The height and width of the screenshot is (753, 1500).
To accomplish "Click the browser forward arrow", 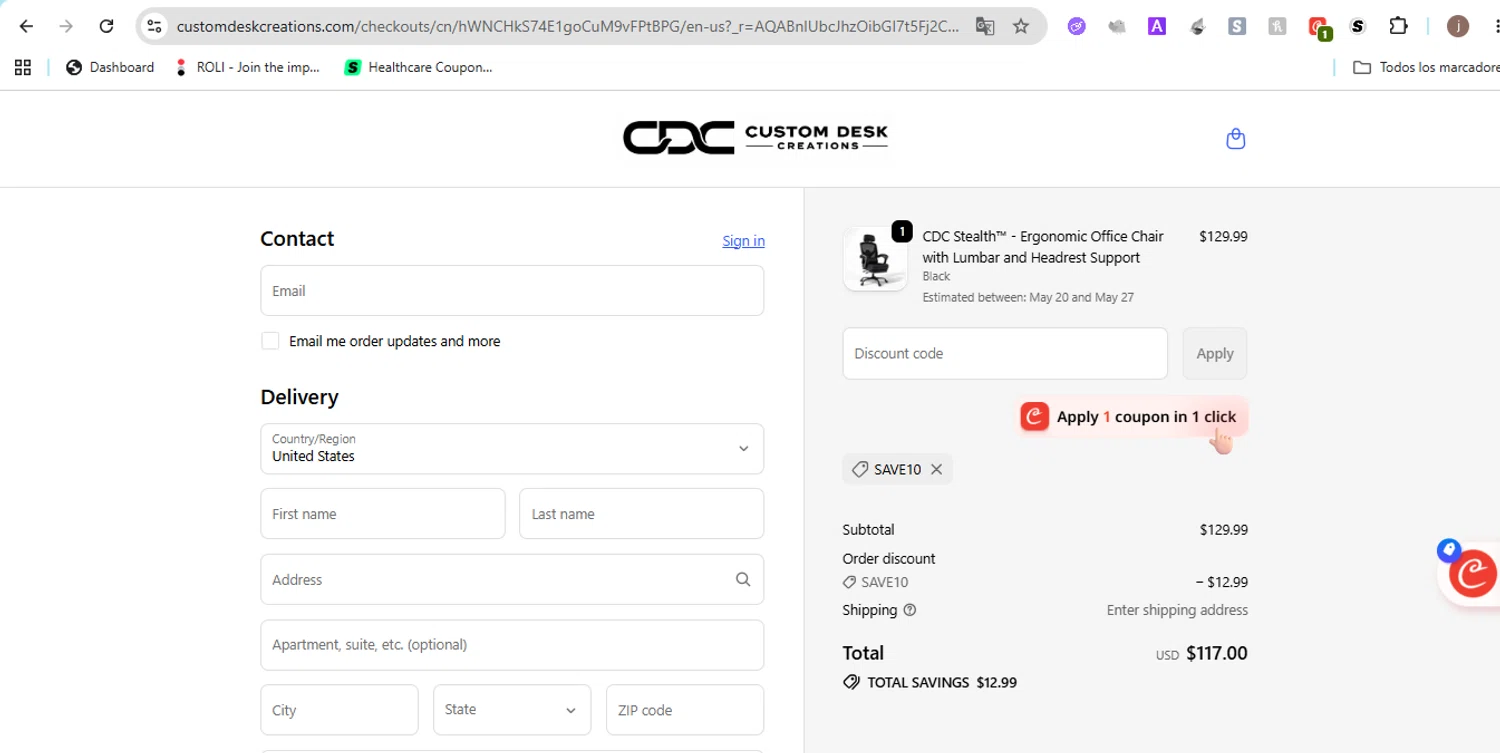I will click(66, 26).
